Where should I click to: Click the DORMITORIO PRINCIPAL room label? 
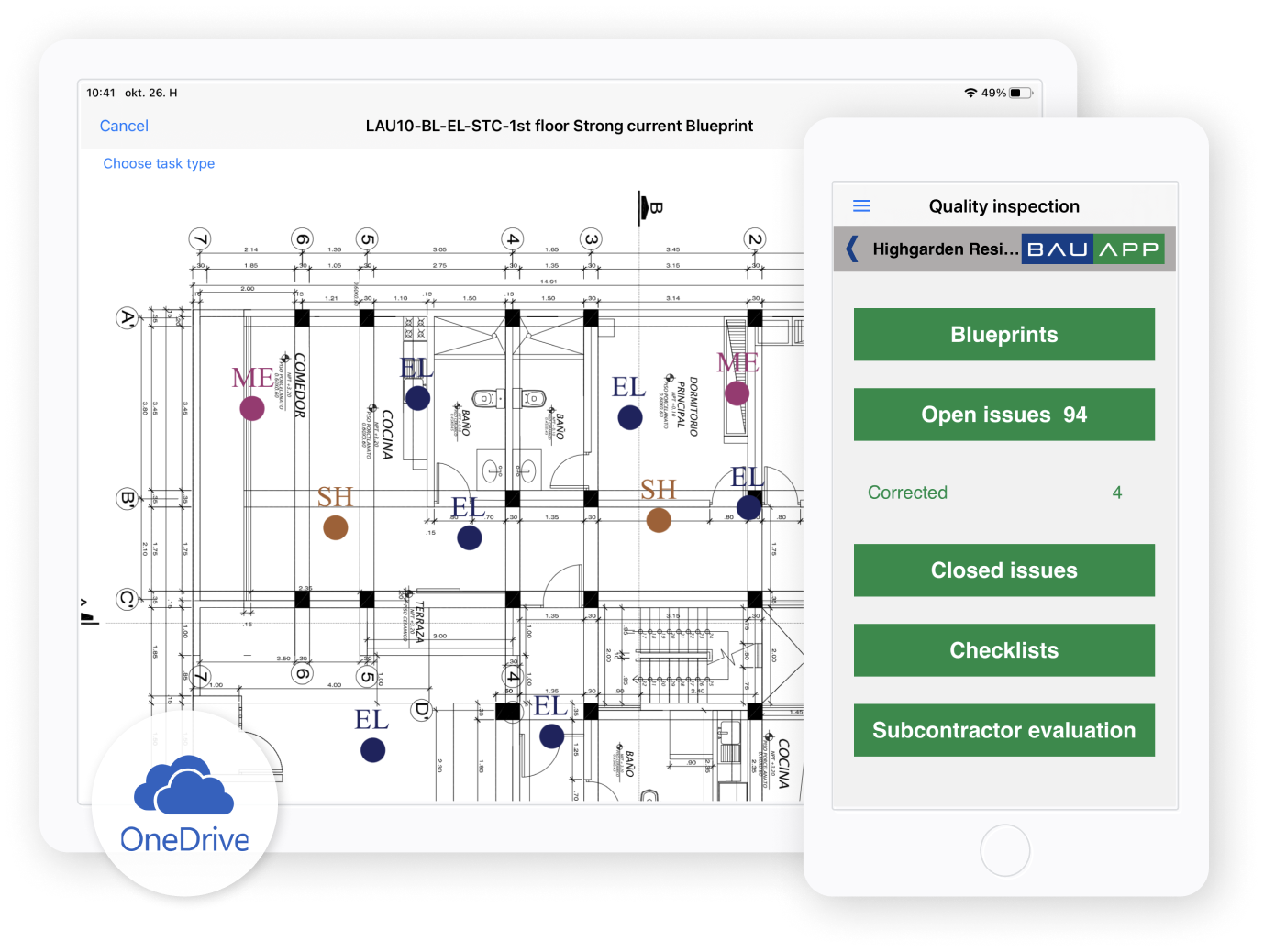click(686, 405)
